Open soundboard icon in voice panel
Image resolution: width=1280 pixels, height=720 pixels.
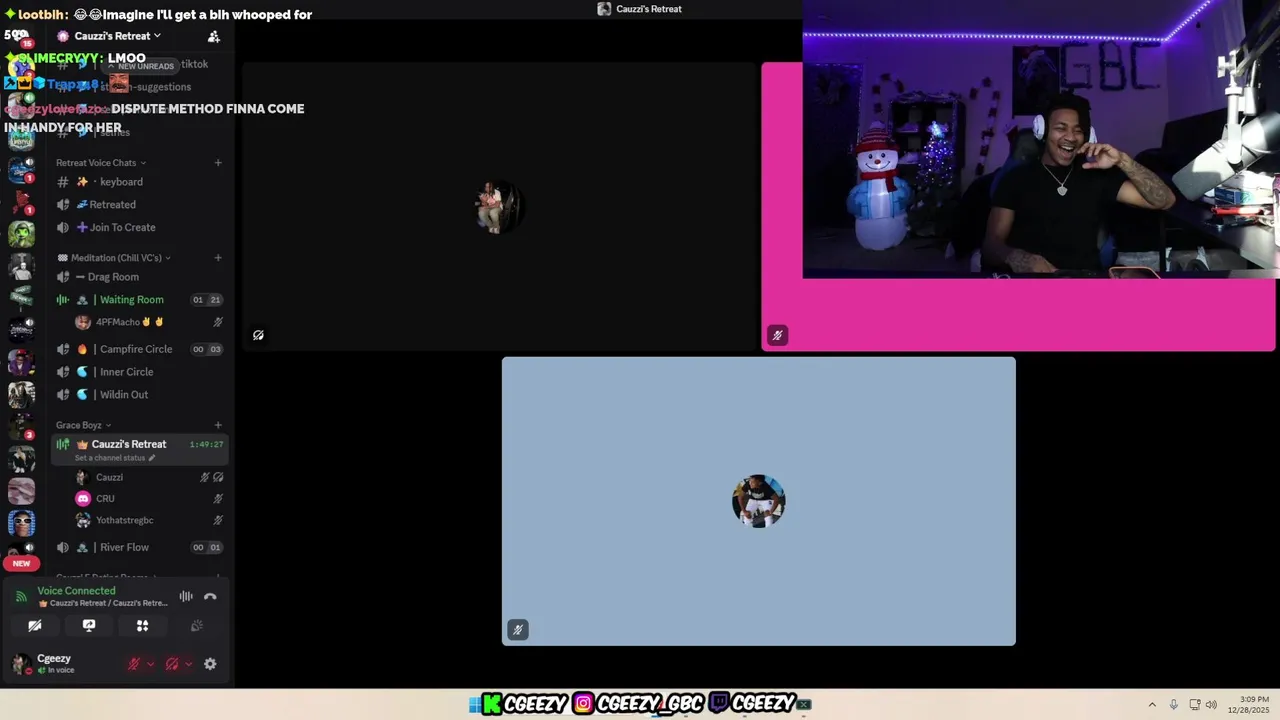click(x=197, y=626)
